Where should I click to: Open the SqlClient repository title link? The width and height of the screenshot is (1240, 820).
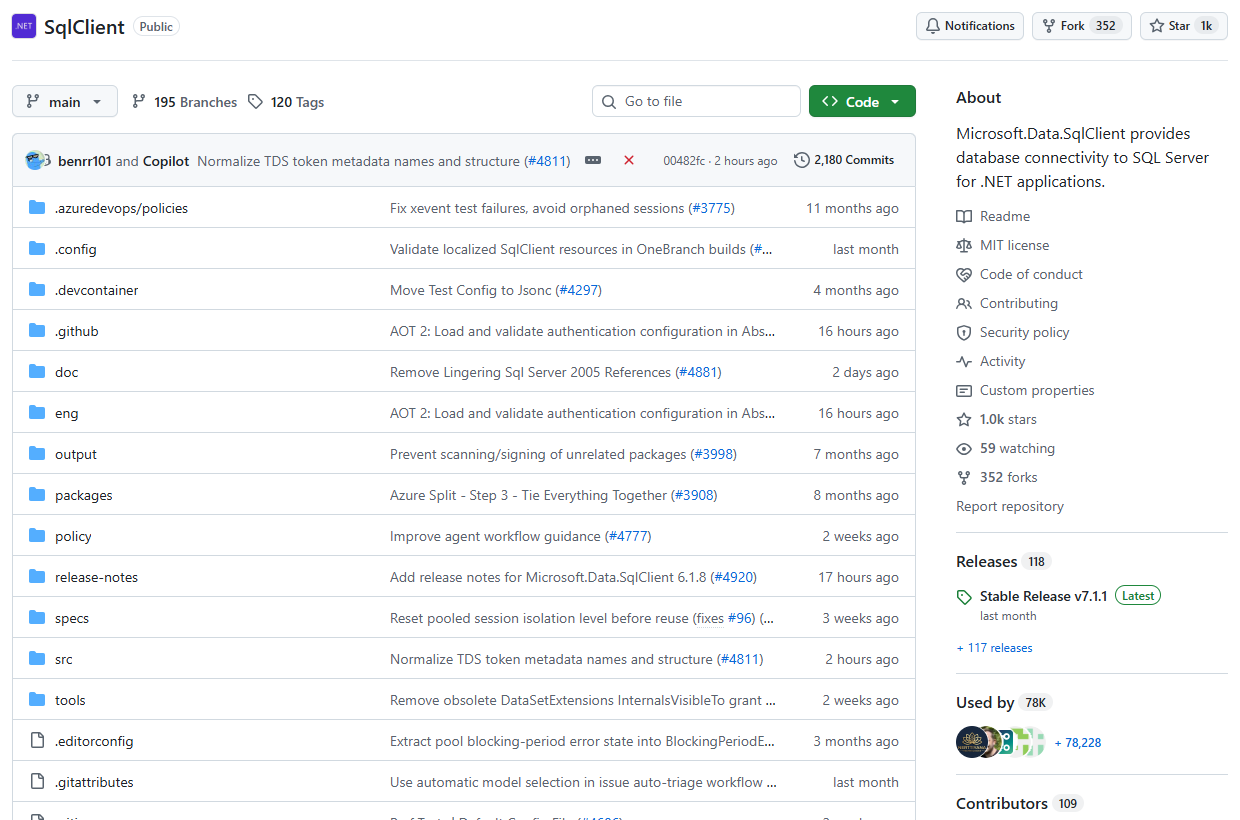tap(84, 27)
